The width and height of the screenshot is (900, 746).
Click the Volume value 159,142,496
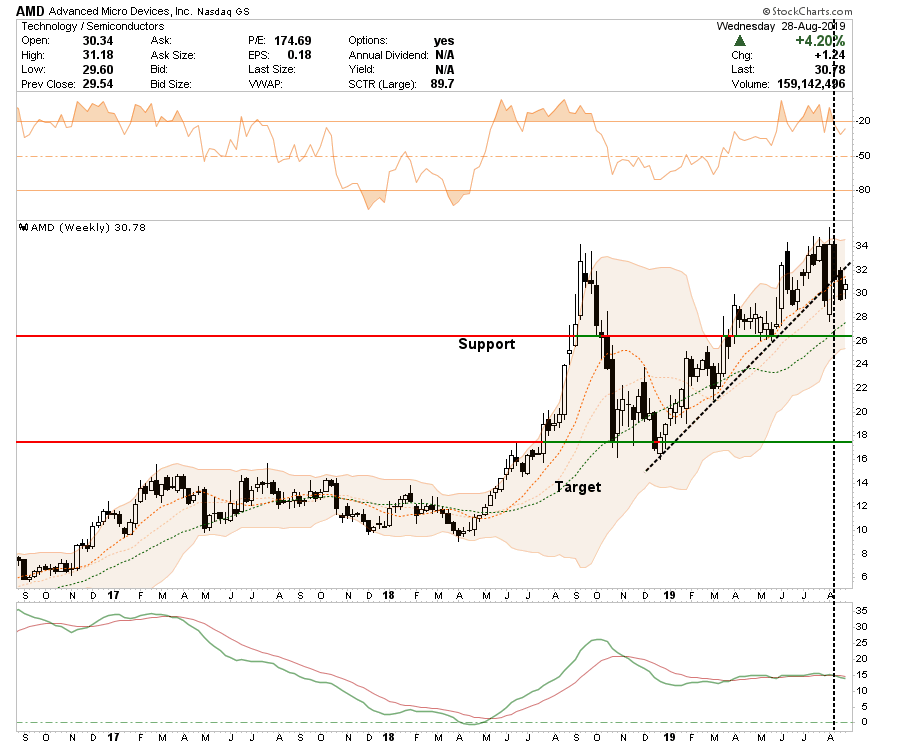[811, 84]
